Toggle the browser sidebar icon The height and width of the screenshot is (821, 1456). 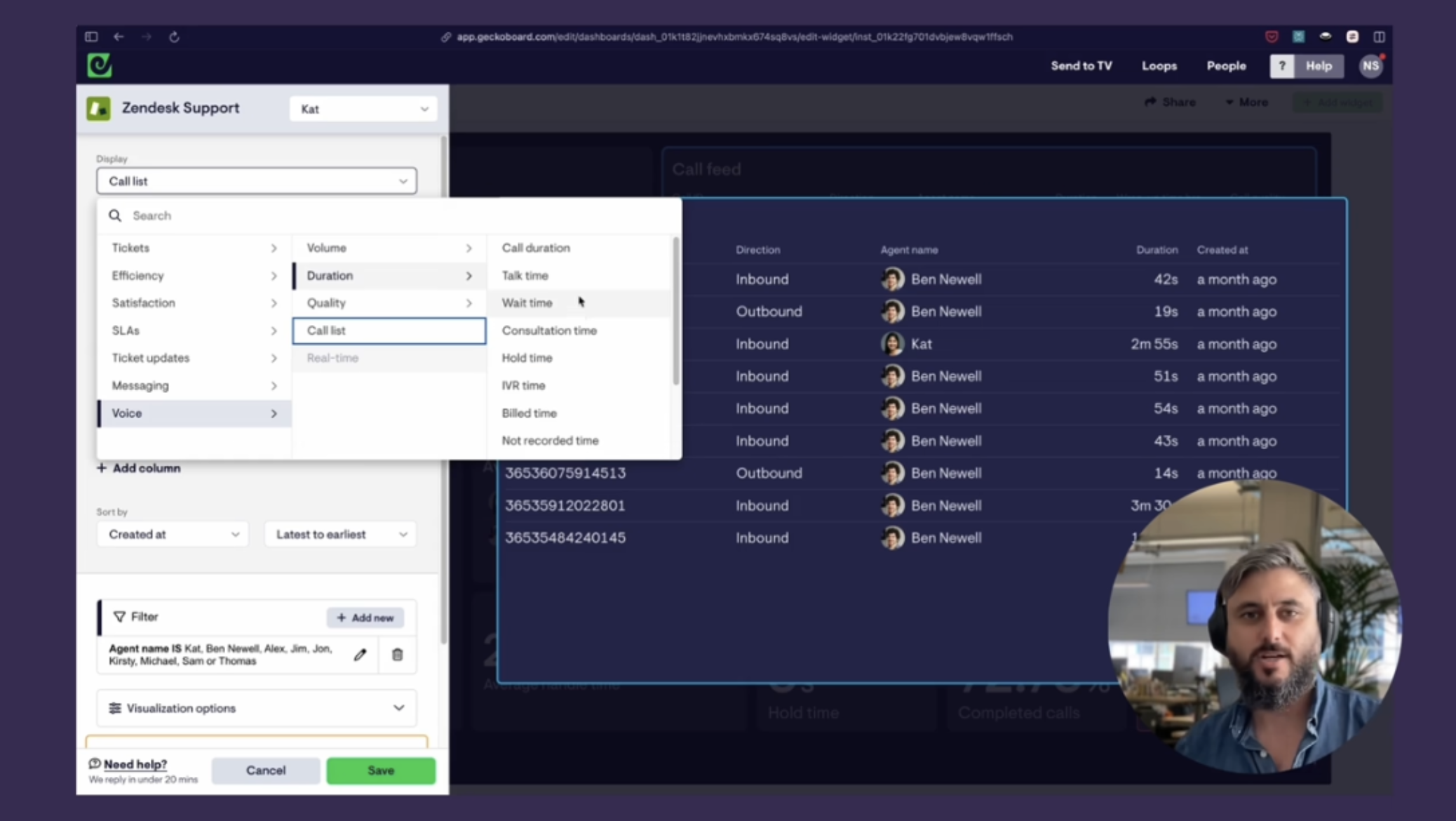coord(91,36)
